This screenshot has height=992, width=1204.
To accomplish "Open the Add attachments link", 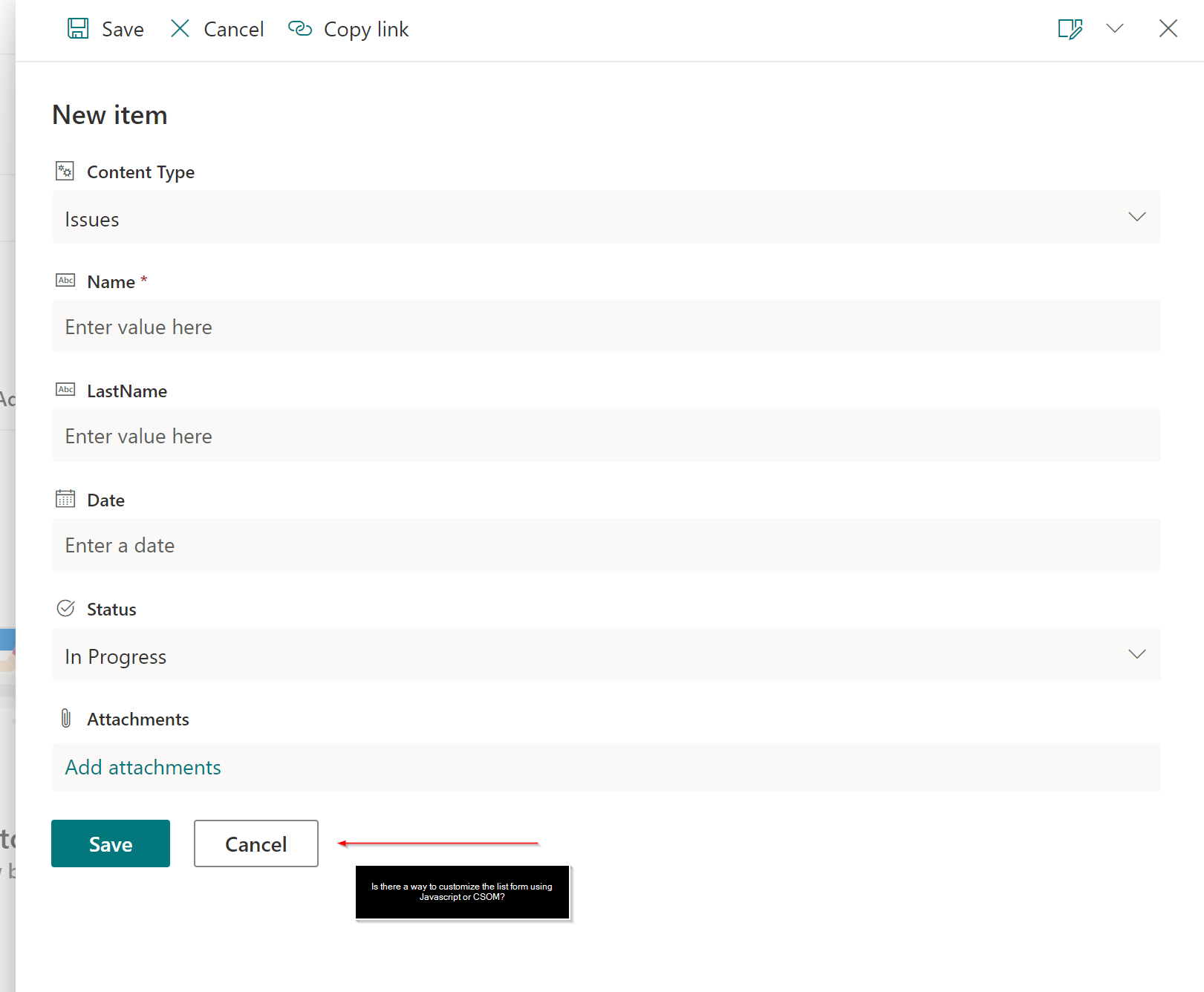I will 142,767.
